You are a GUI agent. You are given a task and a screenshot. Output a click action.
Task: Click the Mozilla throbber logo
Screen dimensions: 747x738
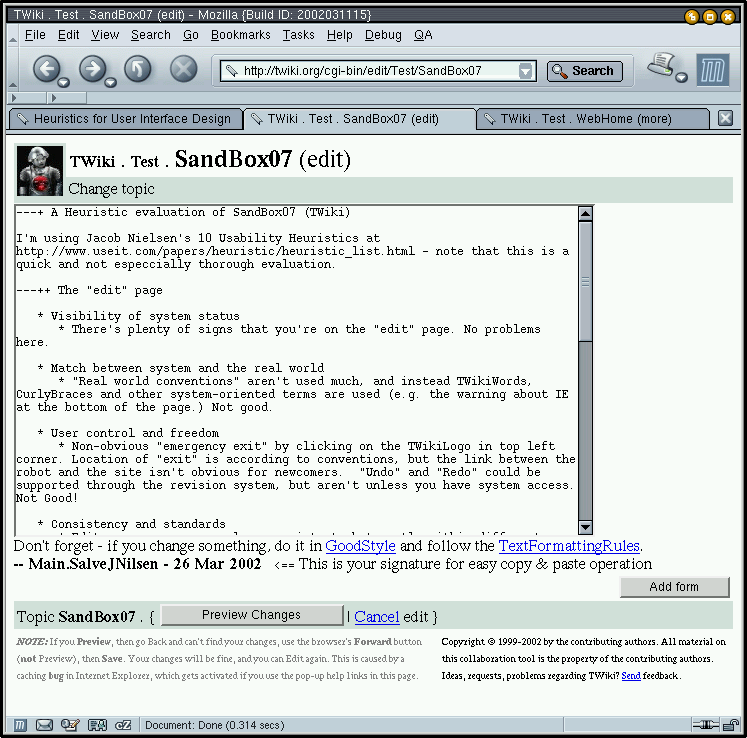pyautogui.click(x=713, y=70)
